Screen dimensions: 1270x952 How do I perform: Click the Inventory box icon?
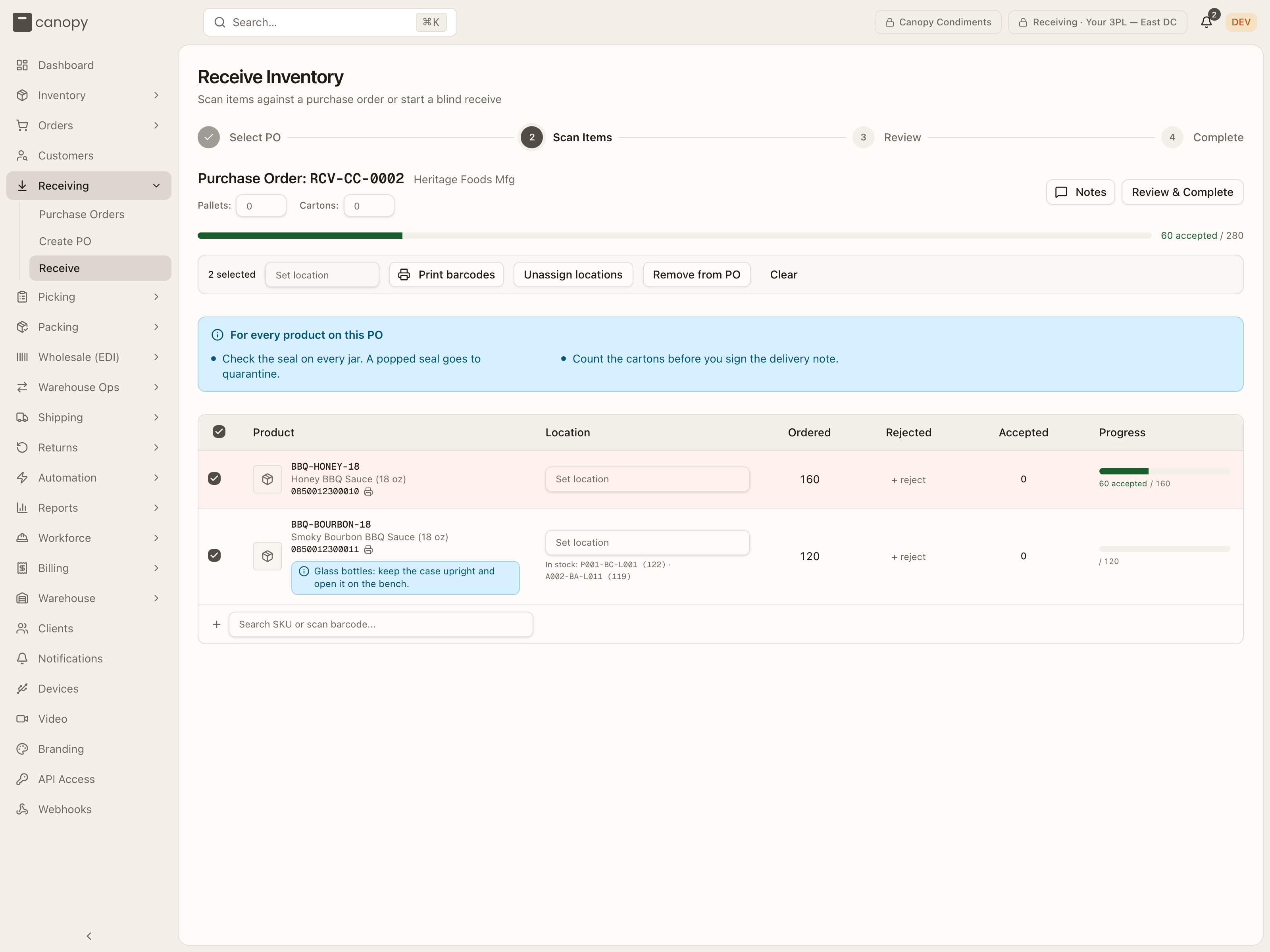tap(22, 95)
